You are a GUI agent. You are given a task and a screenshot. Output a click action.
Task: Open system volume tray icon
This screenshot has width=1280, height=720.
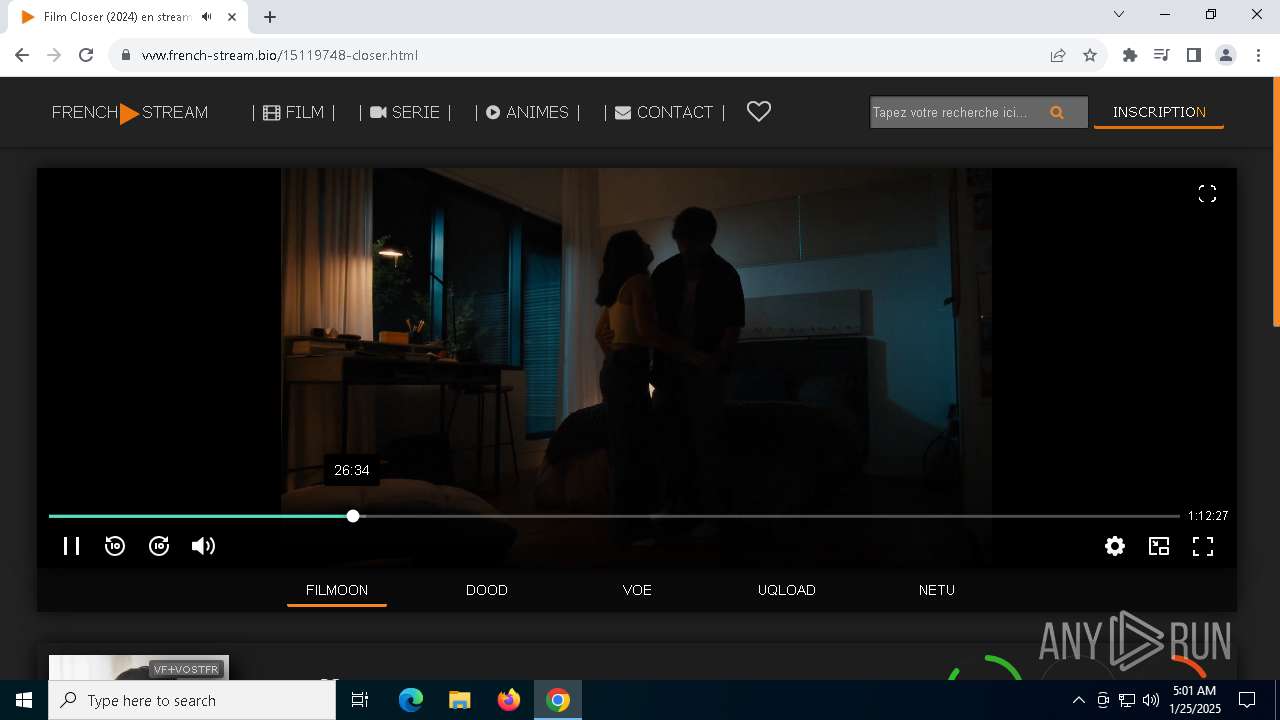pyautogui.click(x=1150, y=700)
